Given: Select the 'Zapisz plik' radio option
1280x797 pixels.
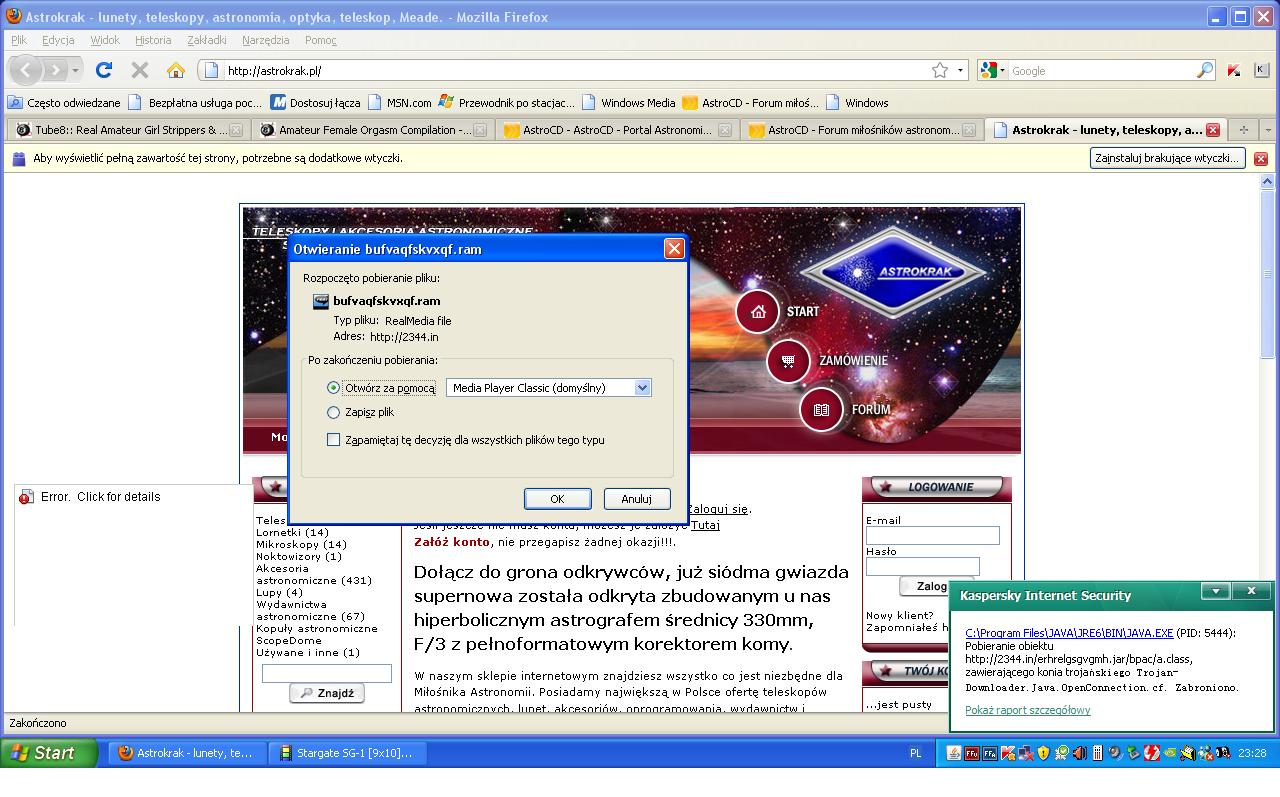Looking at the screenshot, I should click(x=334, y=412).
